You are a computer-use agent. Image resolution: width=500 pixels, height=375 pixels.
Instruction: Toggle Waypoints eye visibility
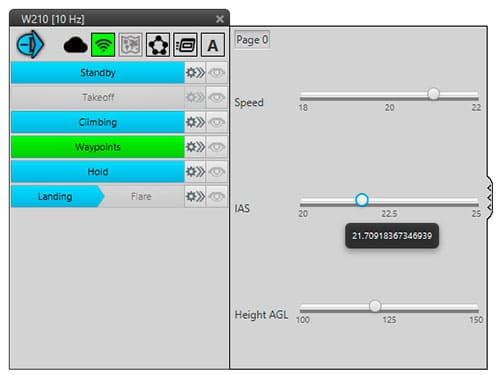[x=217, y=147]
